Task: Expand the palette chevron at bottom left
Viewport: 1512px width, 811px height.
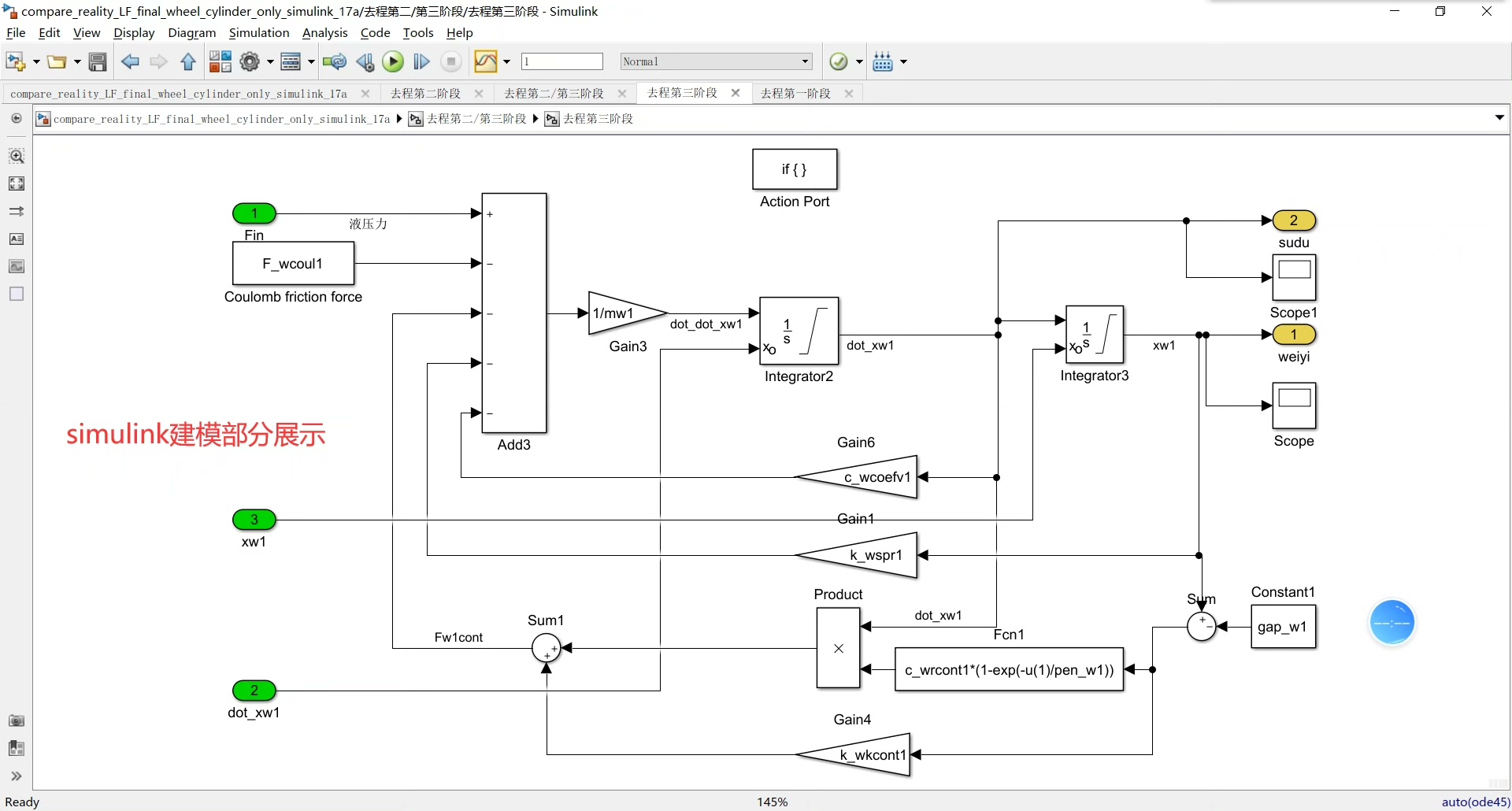Action: tap(16, 776)
